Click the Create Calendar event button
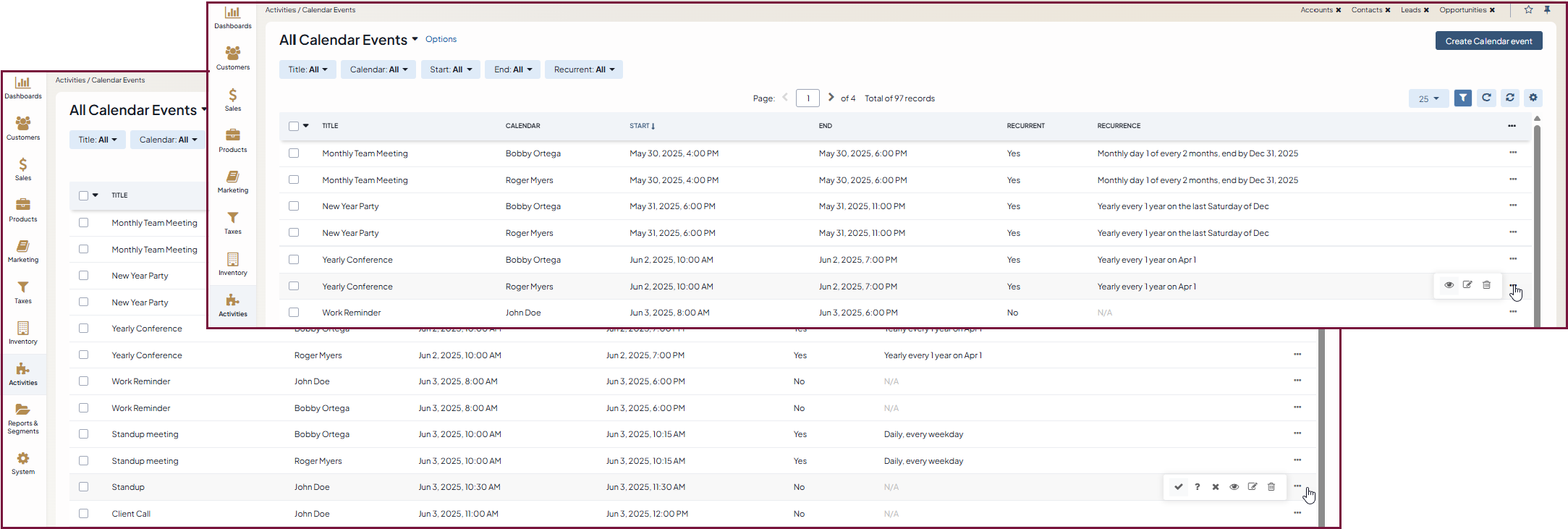The width and height of the screenshot is (1568, 529). [1488, 41]
